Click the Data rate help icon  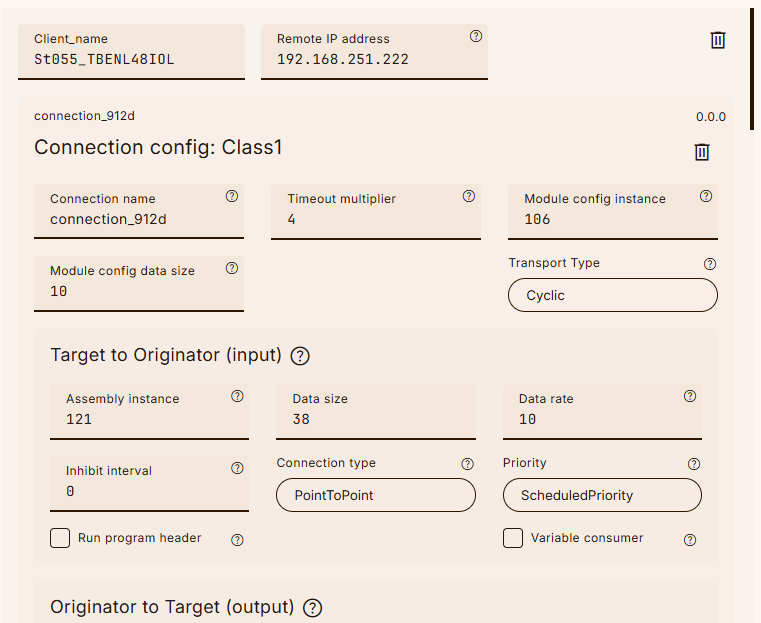(690, 397)
